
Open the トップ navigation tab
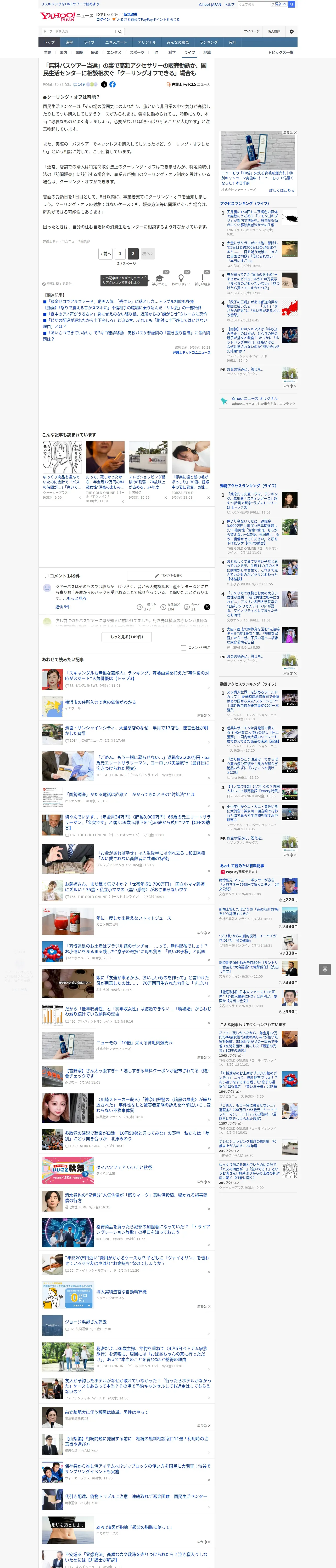click(x=49, y=43)
